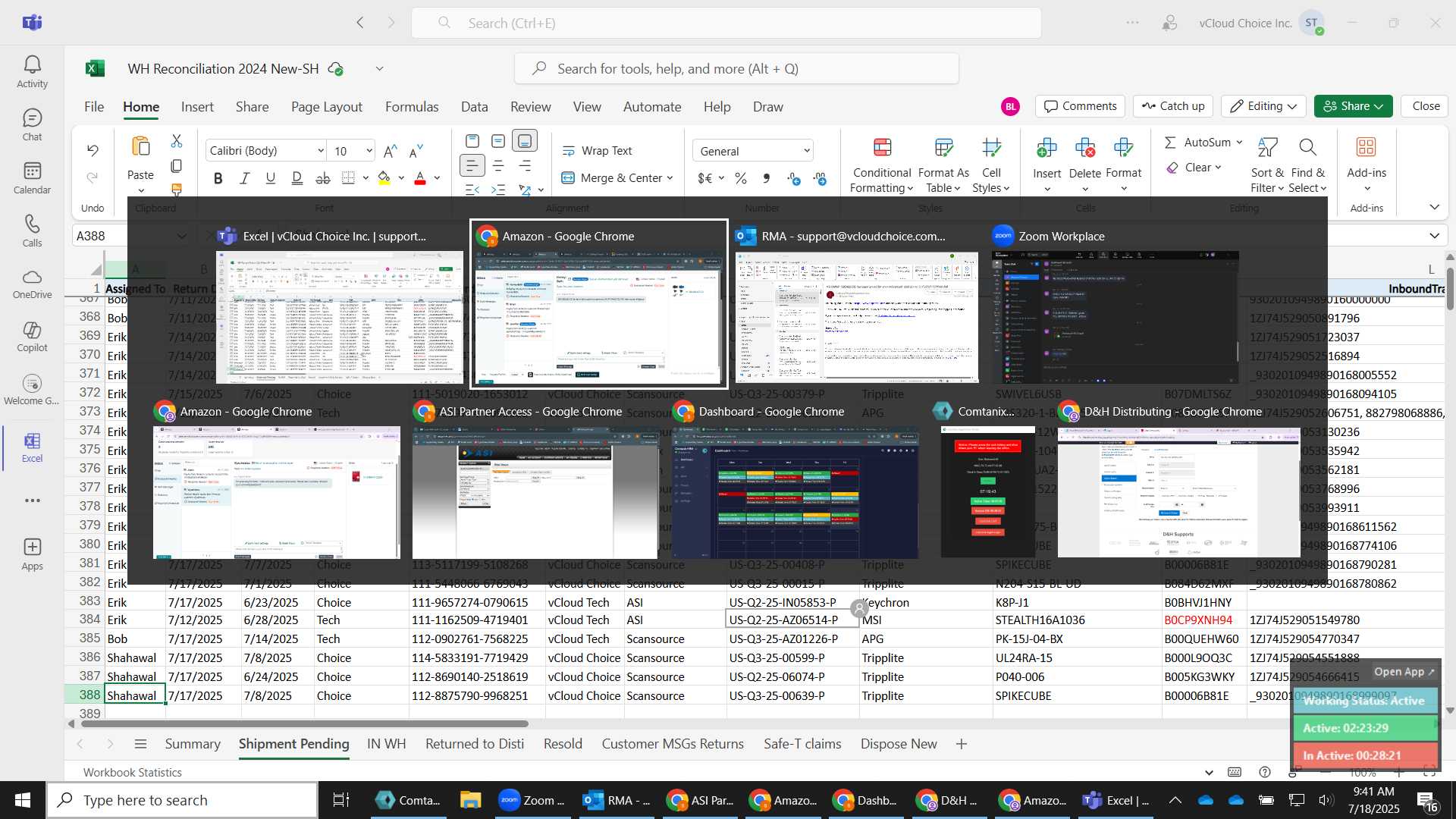Screen dimensions: 1456x819
Task: Open the Returned to Disti sheet
Action: point(475,744)
